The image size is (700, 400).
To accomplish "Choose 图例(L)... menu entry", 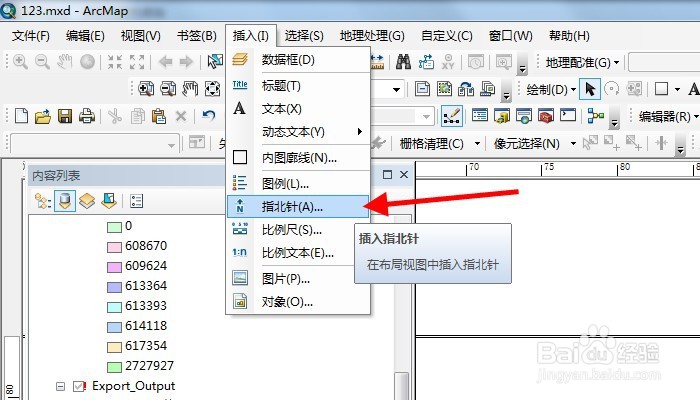I will [298, 183].
